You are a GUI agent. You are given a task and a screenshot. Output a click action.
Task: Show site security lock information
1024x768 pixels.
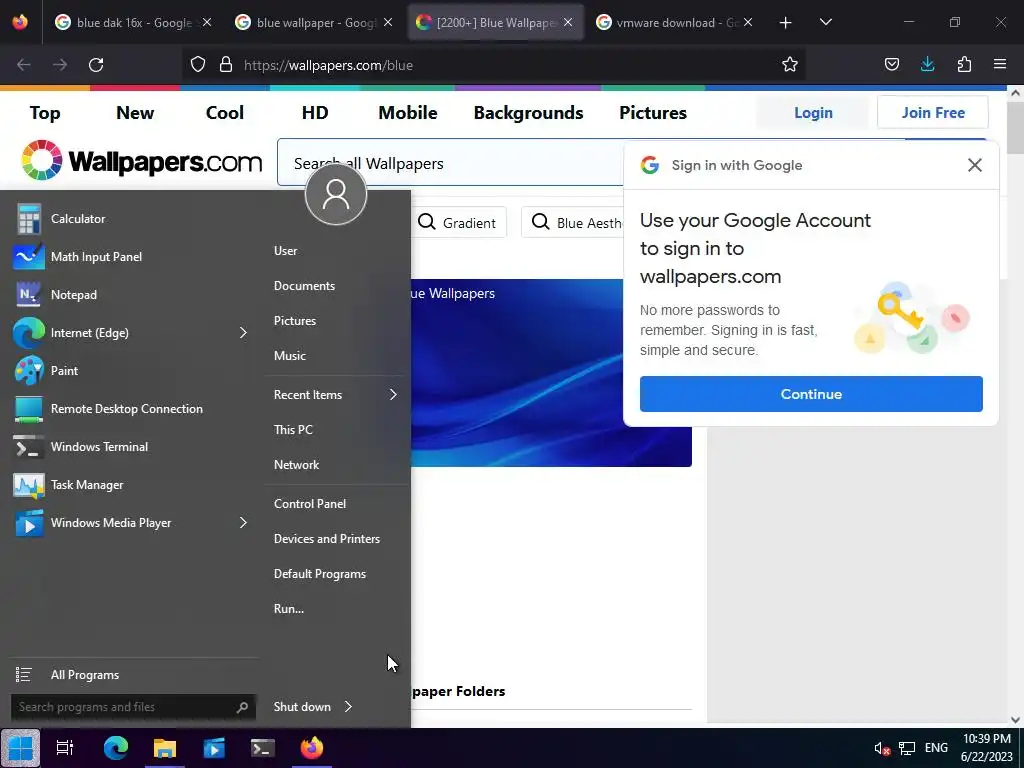pos(226,65)
